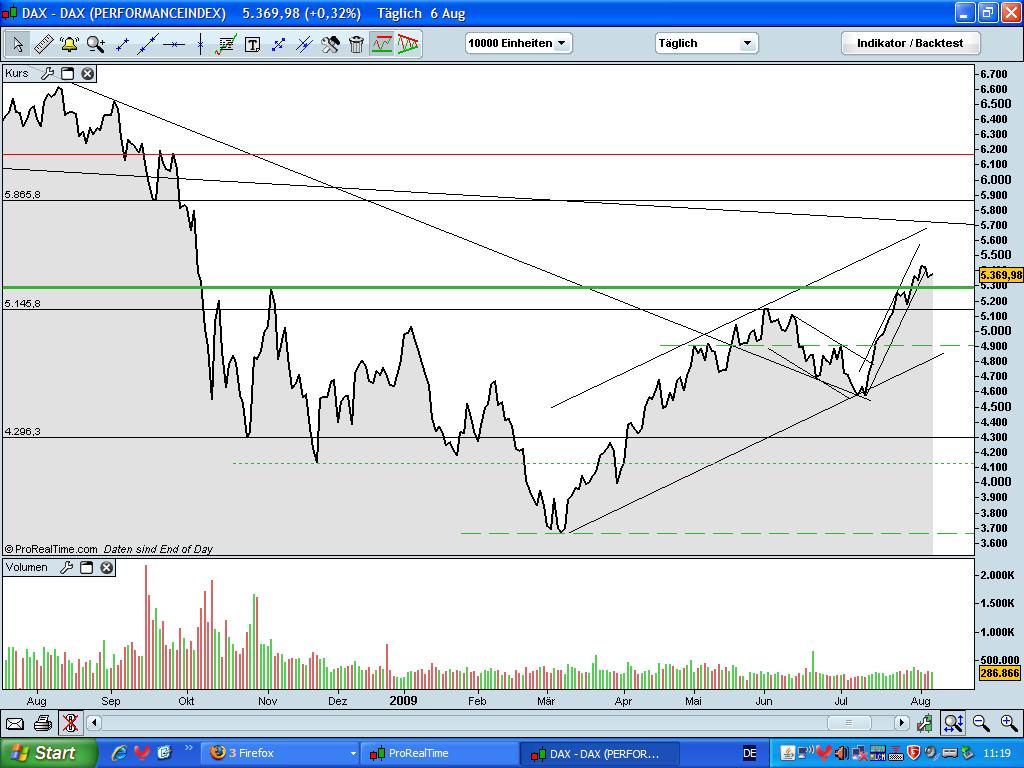Zoom out with minus magnifier
The width and height of the screenshot is (1024, 768).
[981, 723]
